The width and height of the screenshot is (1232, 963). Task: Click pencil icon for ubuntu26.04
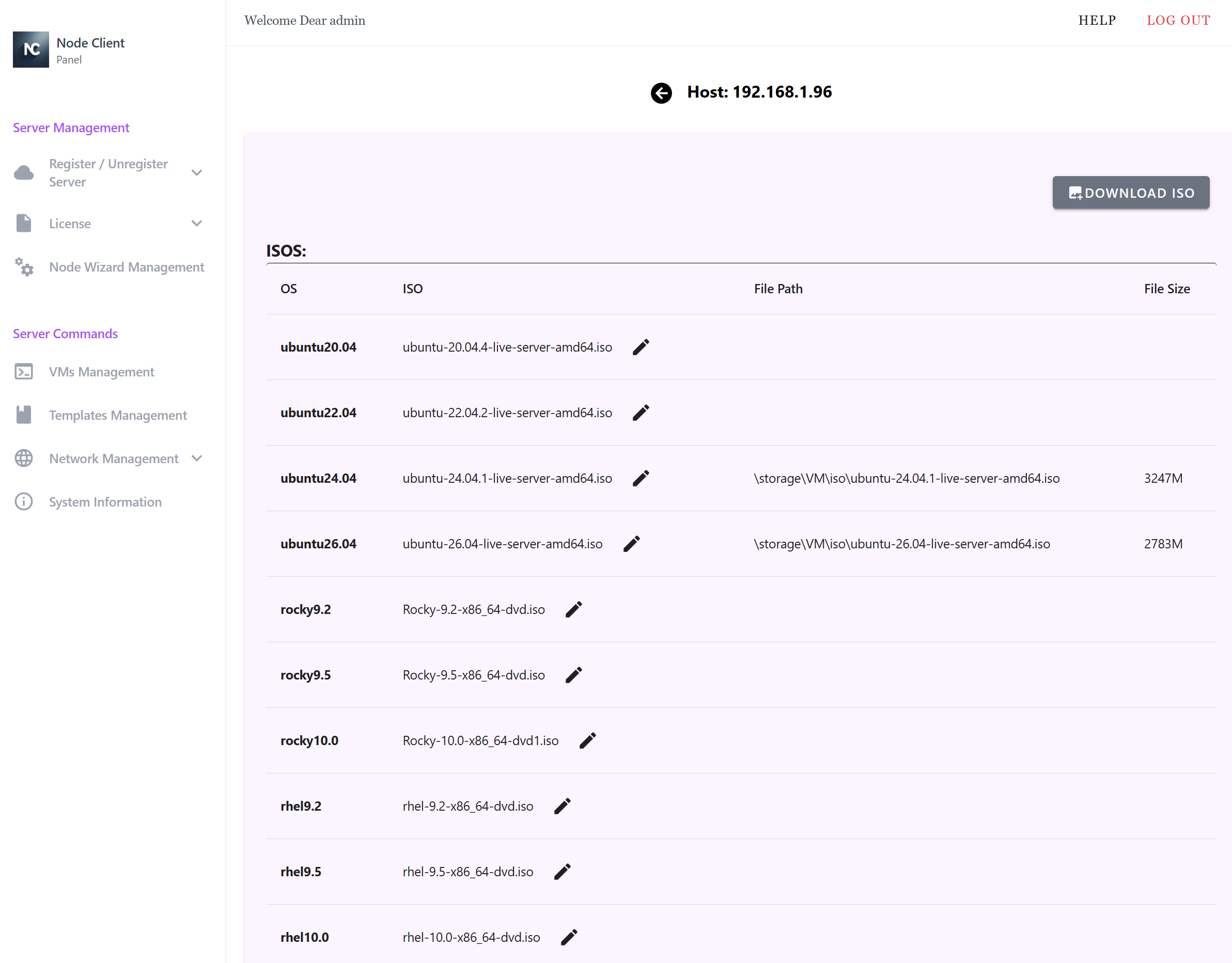[x=631, y=544]
